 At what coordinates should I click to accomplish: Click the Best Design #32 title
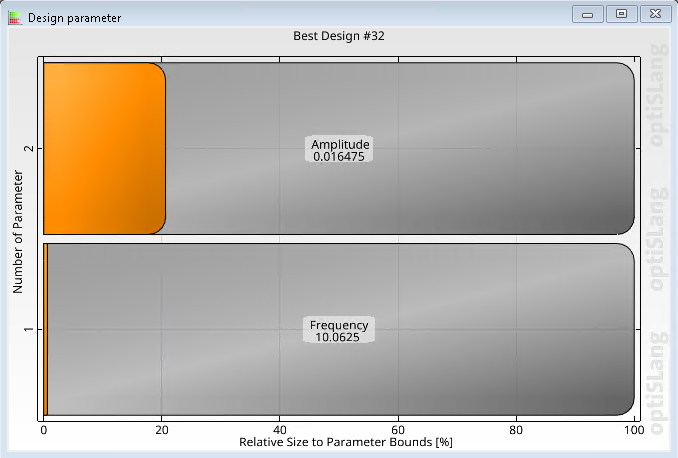pos(339,36)
